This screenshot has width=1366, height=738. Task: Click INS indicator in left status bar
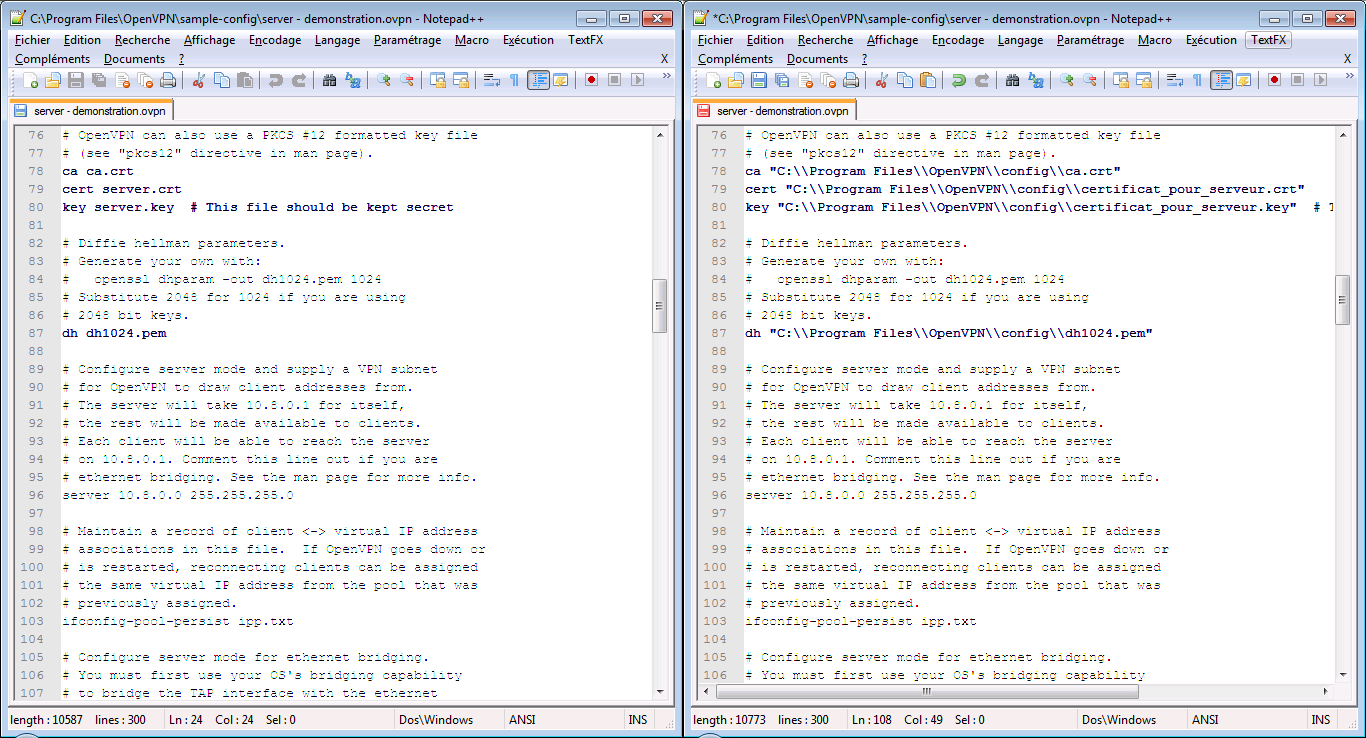(x=637, y=720)
